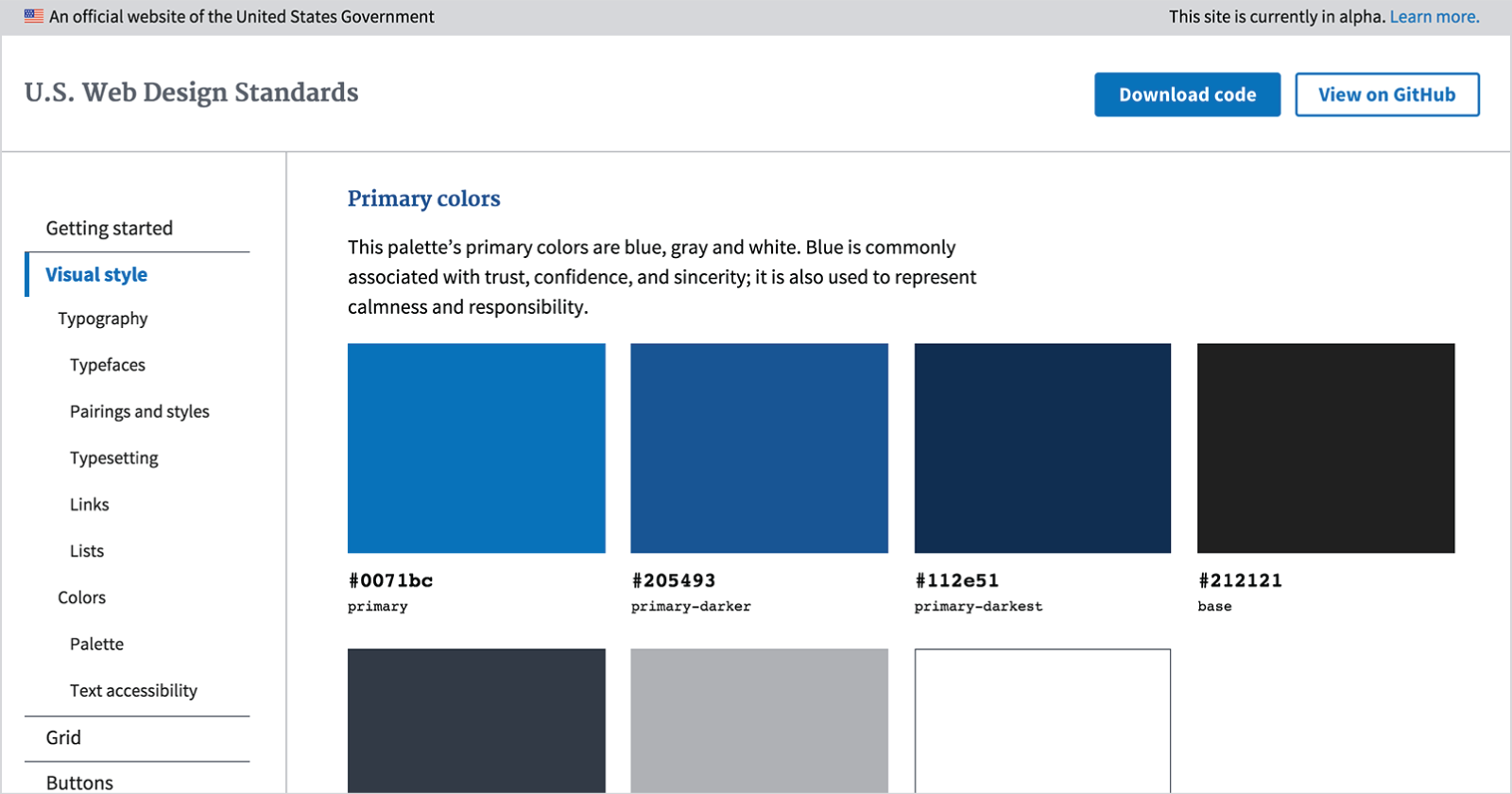The image size is (1512, 794).
Task: Click the #0071bc primary color swatch
Action: point(476,448)
